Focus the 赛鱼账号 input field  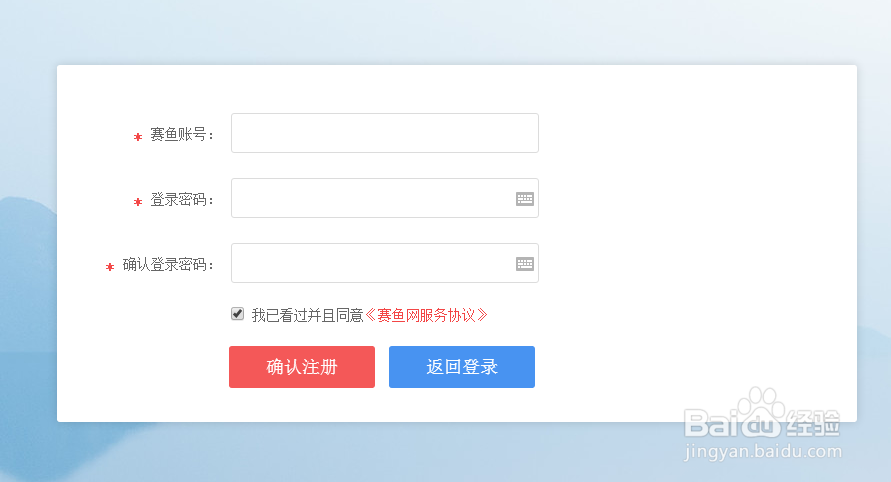click(385, 133)
